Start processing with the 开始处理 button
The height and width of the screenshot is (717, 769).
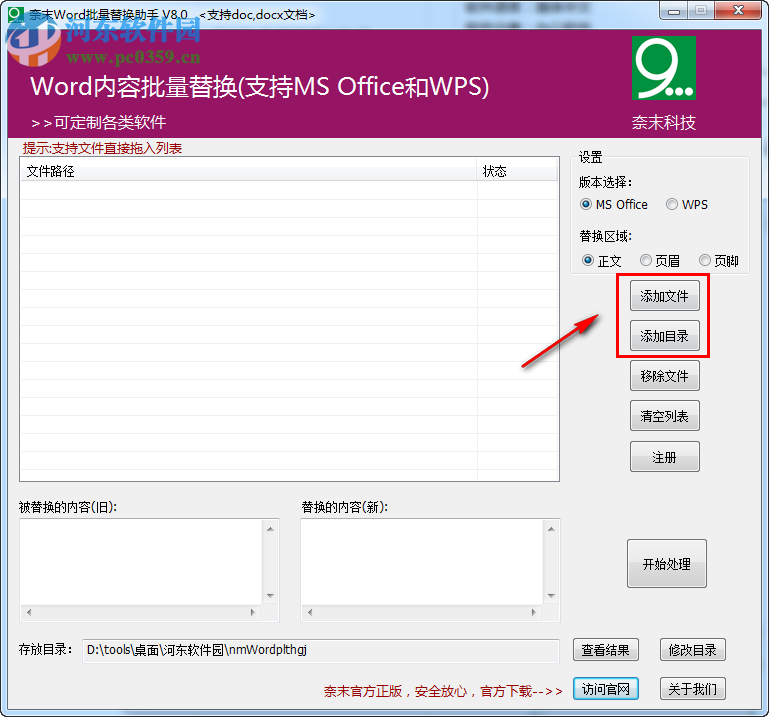666,563
